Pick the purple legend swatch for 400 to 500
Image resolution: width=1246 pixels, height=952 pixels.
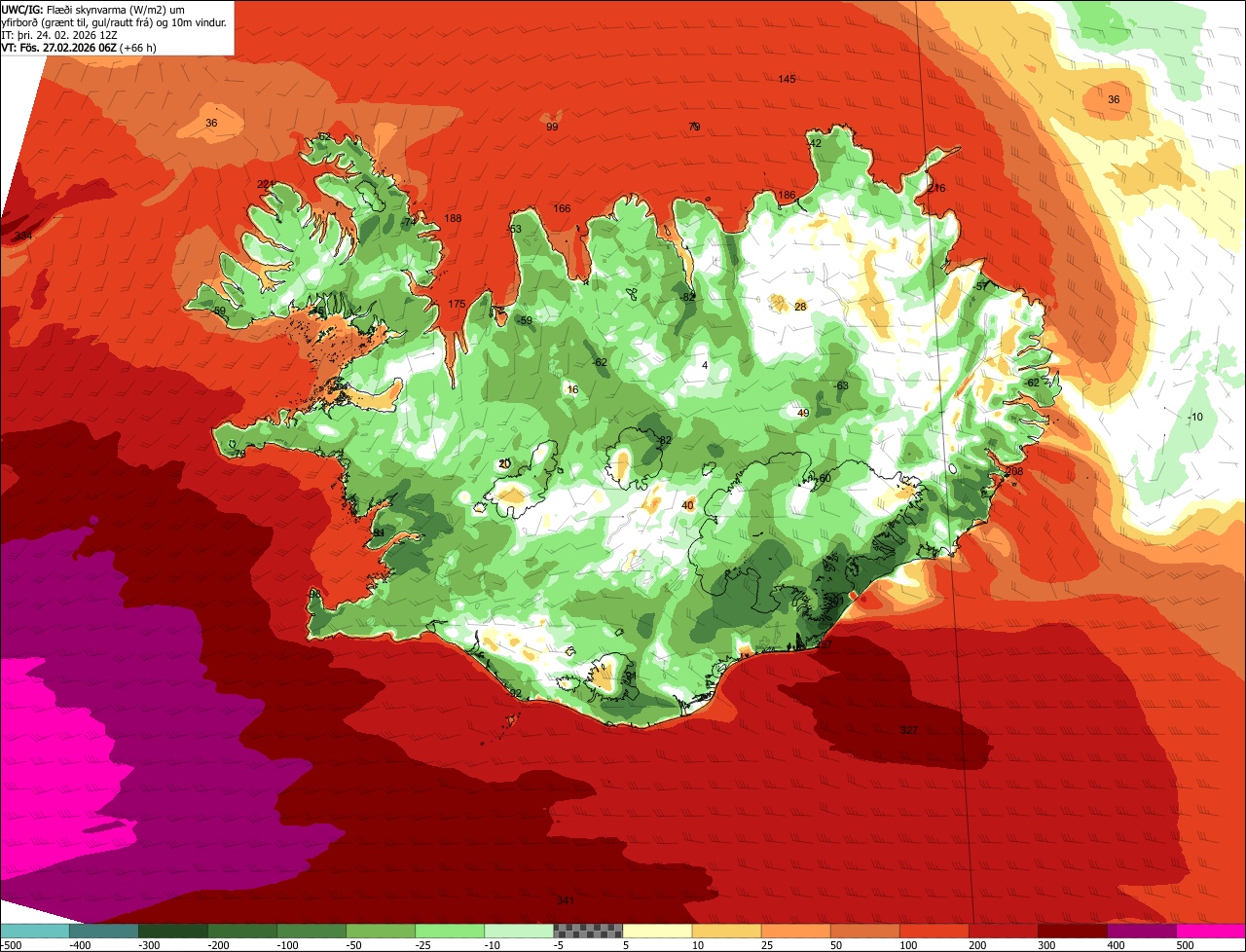pos(1141,931)
